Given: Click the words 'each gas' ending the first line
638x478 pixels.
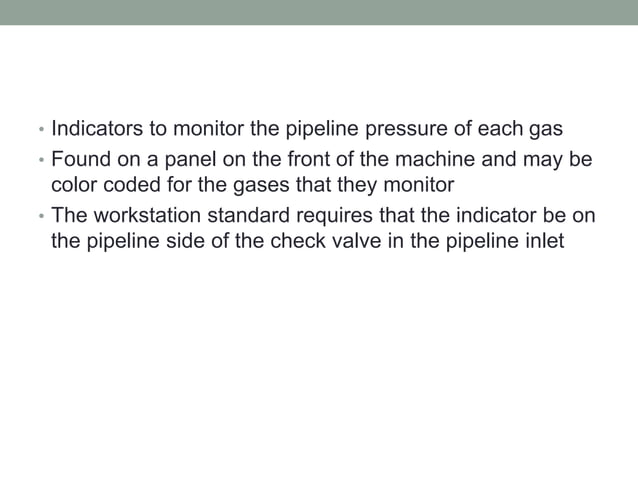Looking at the screenshot, I should pyautogui.click(x=520, y=129).
